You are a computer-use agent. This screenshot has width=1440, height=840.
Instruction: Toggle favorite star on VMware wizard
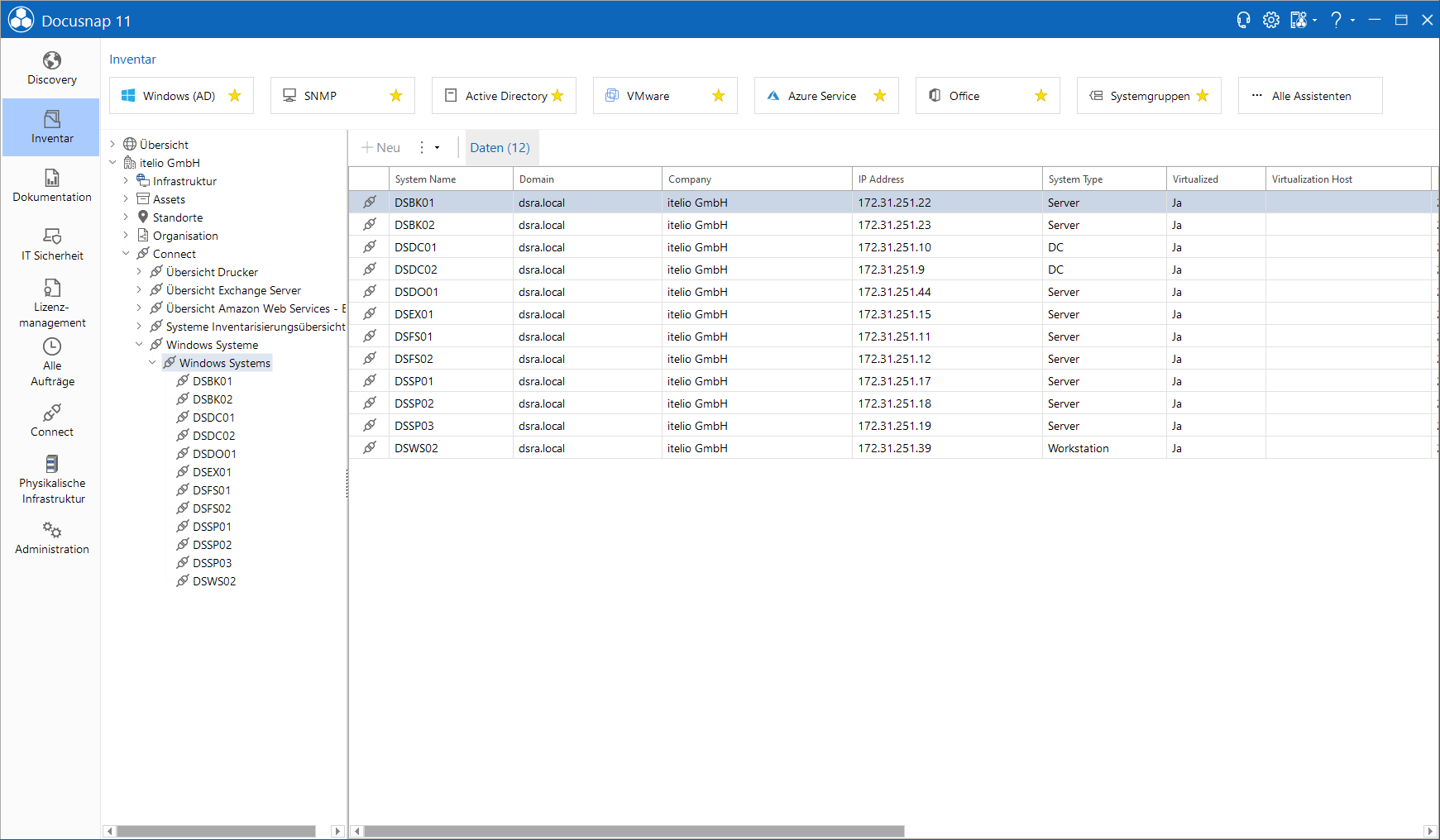click(719, 96)
